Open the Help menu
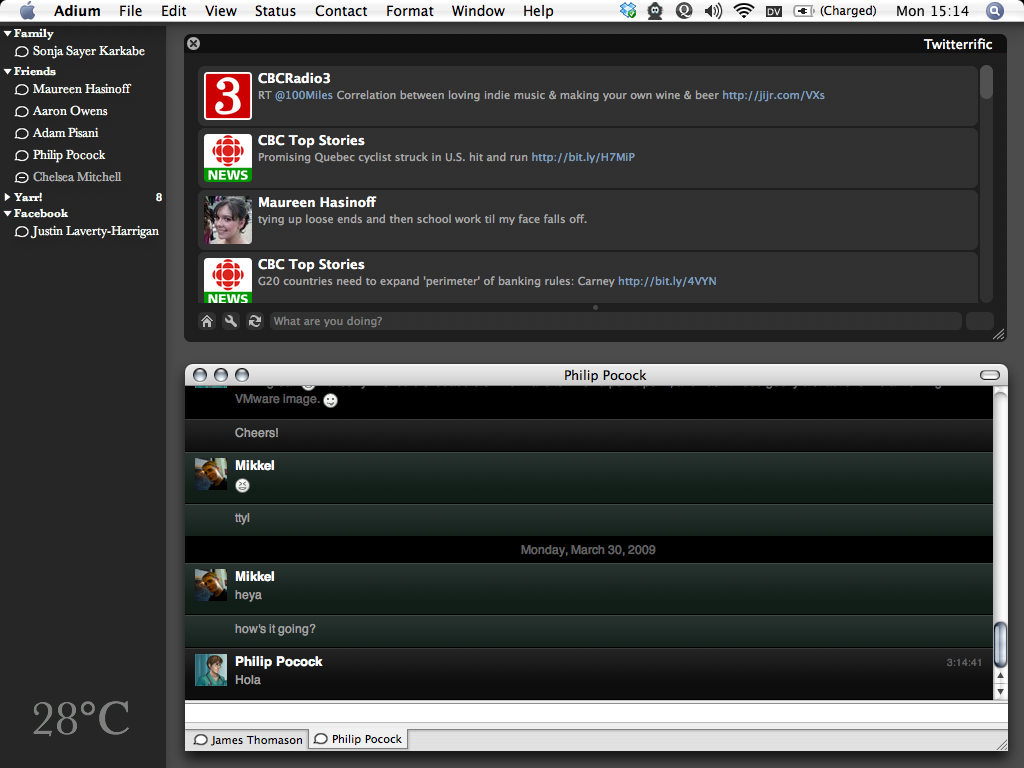The height and width of the screenshot is (768, 1024). click(x=538, y=11)
